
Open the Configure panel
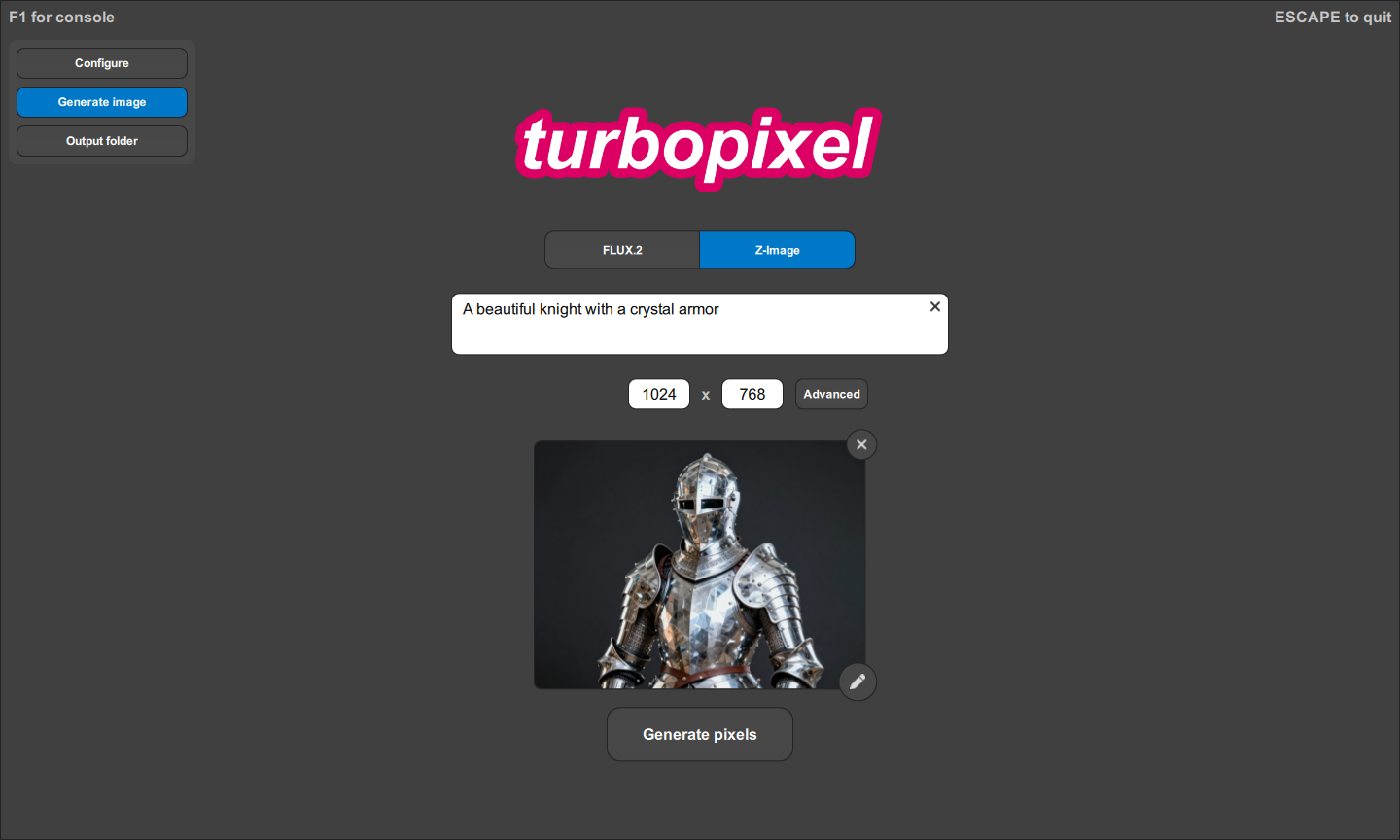tap(102, 63)
